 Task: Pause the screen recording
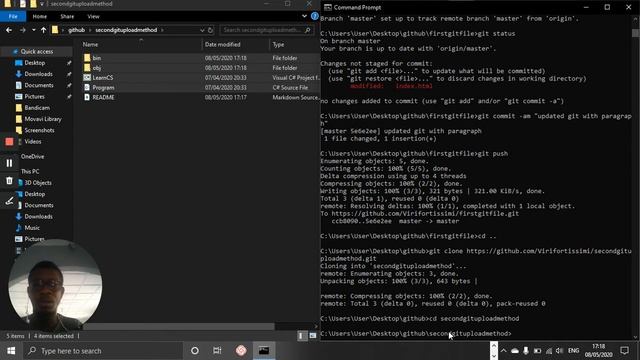pyautogui.click(x=9, y=163)
